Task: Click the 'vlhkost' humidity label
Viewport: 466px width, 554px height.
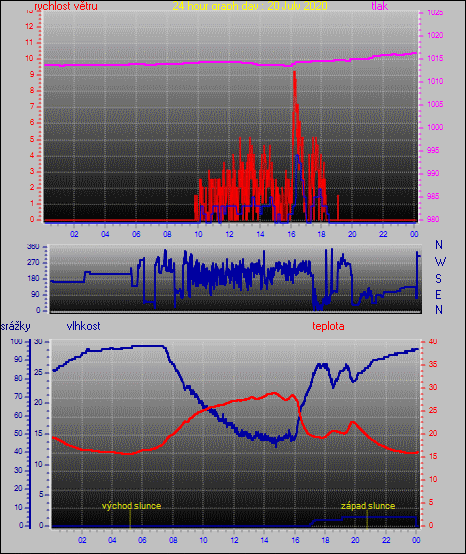Action: click(83, 326)
